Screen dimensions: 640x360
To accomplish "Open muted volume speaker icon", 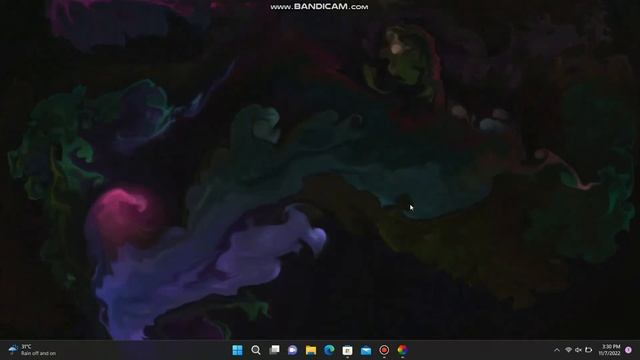I will (578, 350).
